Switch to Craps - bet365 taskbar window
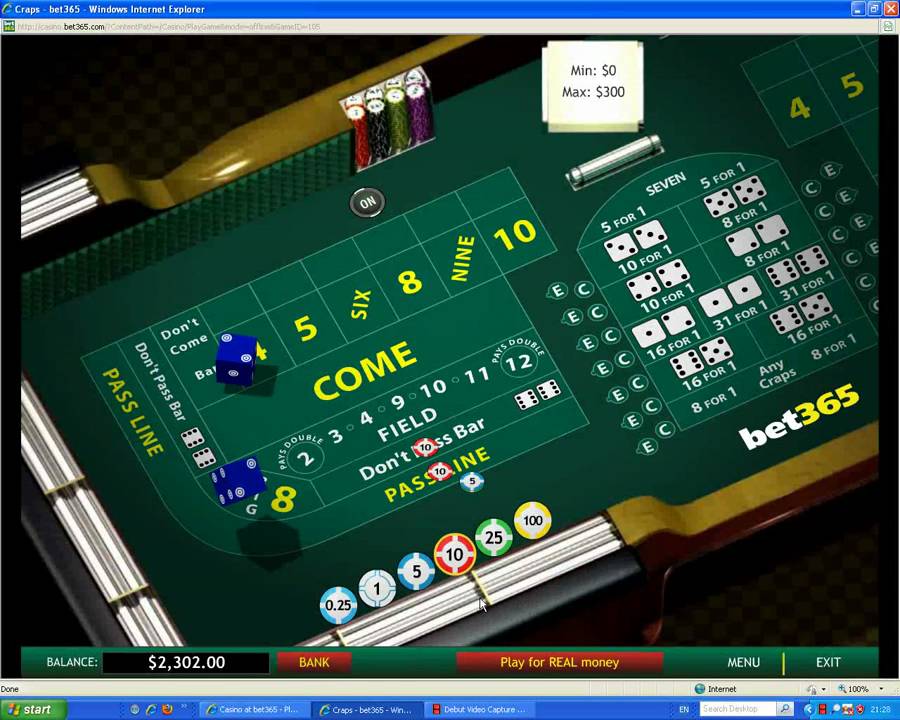This screenshot has height=720, width=900. tap(366, 710)
